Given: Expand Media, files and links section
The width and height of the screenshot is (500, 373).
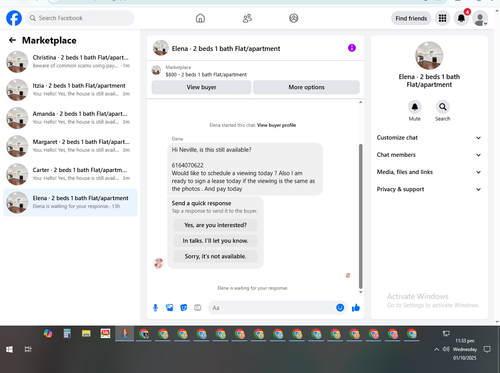Looking at the screenshot, I should tap(429, 172).
